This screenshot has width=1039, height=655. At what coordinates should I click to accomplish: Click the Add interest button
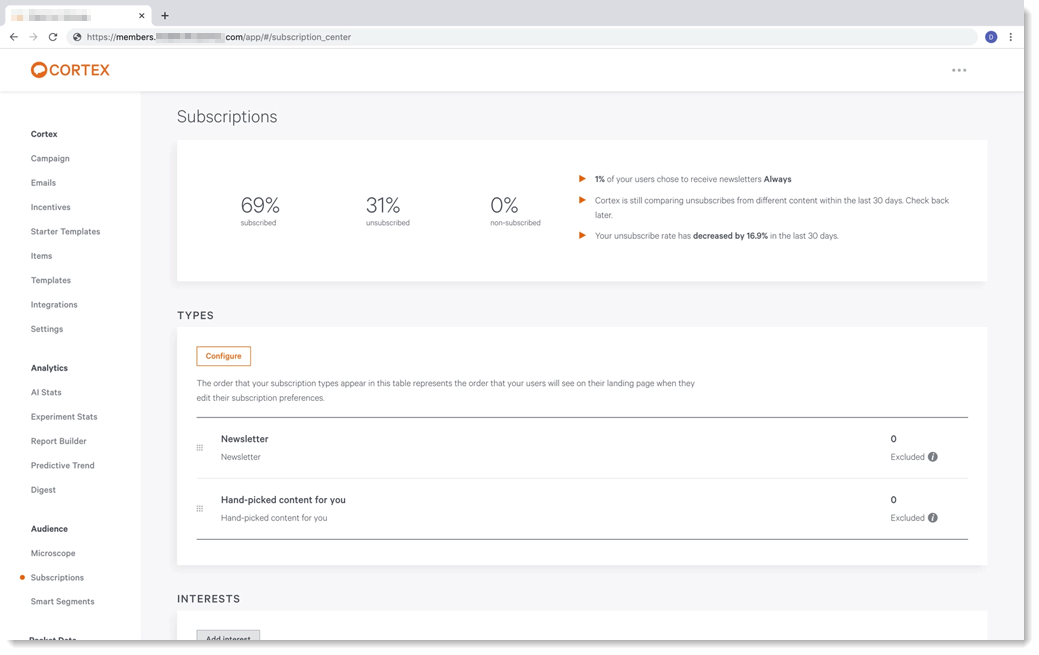[x=228, y=636]
